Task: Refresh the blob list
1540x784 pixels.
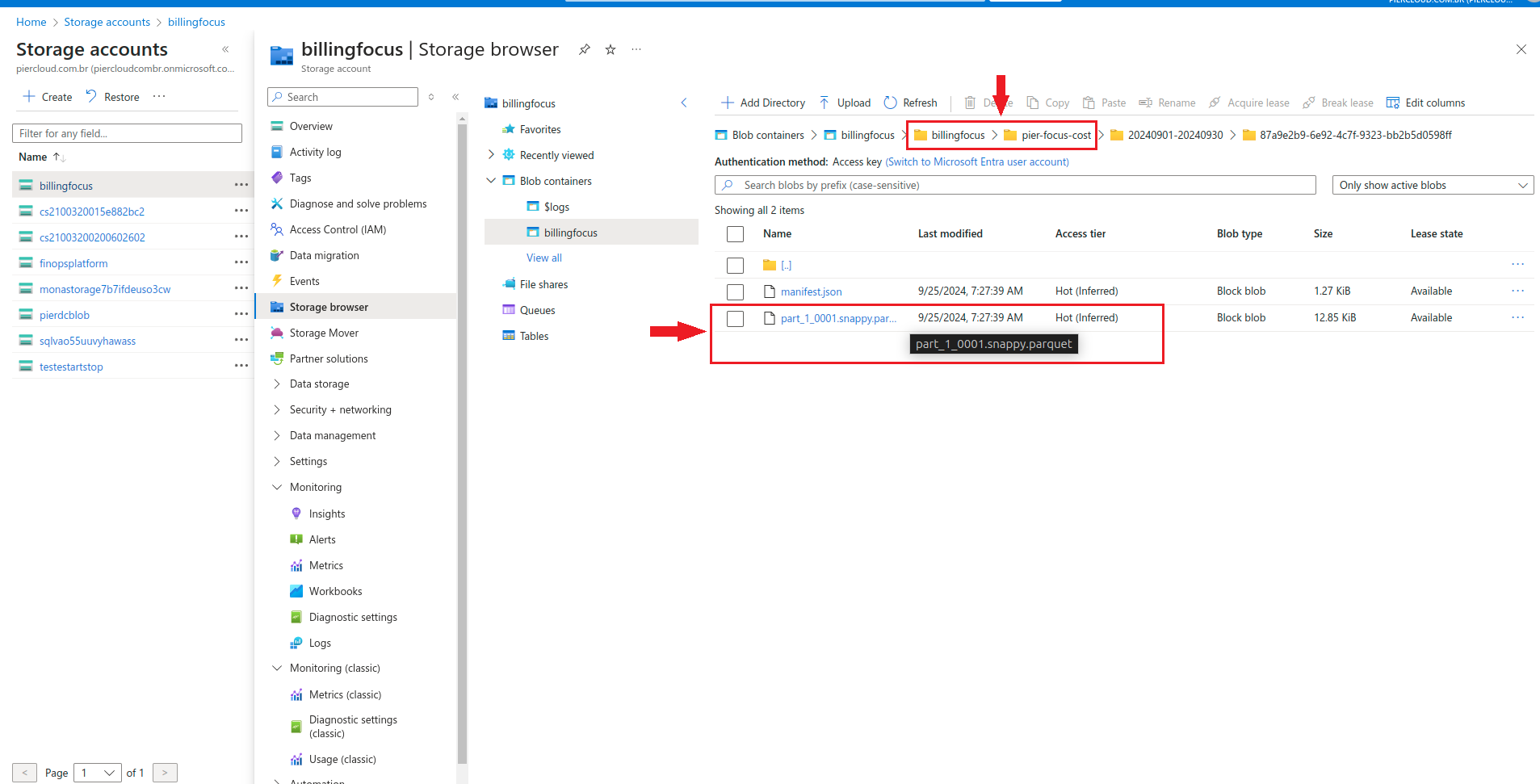Action: coord(910,103)
